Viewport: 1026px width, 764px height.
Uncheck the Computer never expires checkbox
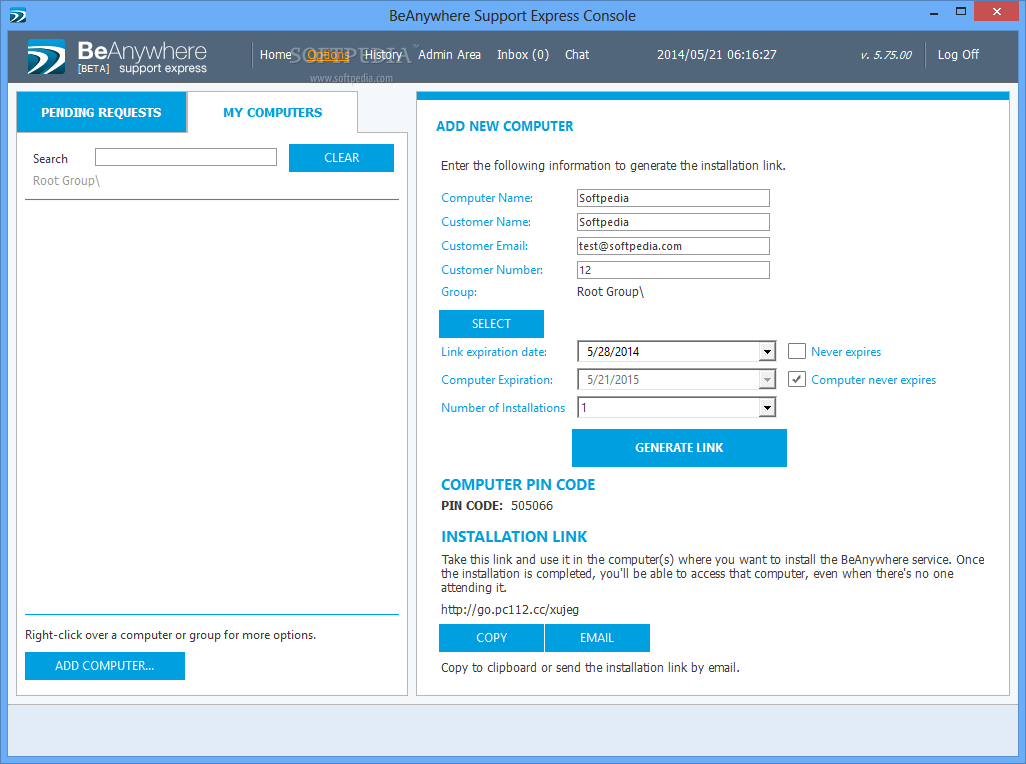click(x=796, y=379)
